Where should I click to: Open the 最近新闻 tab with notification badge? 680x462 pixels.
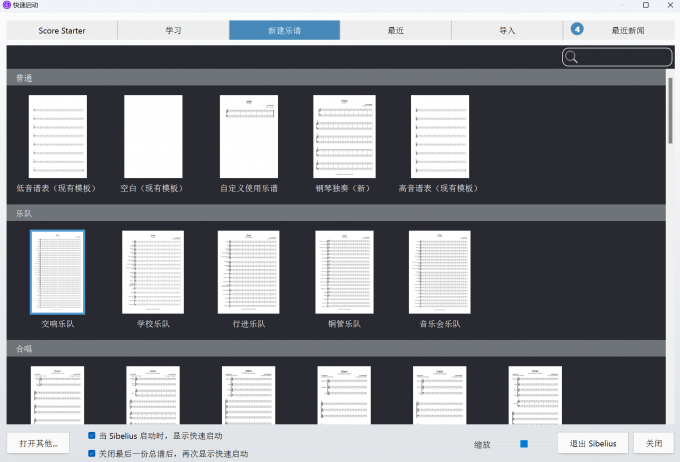(x=617, y=30)
